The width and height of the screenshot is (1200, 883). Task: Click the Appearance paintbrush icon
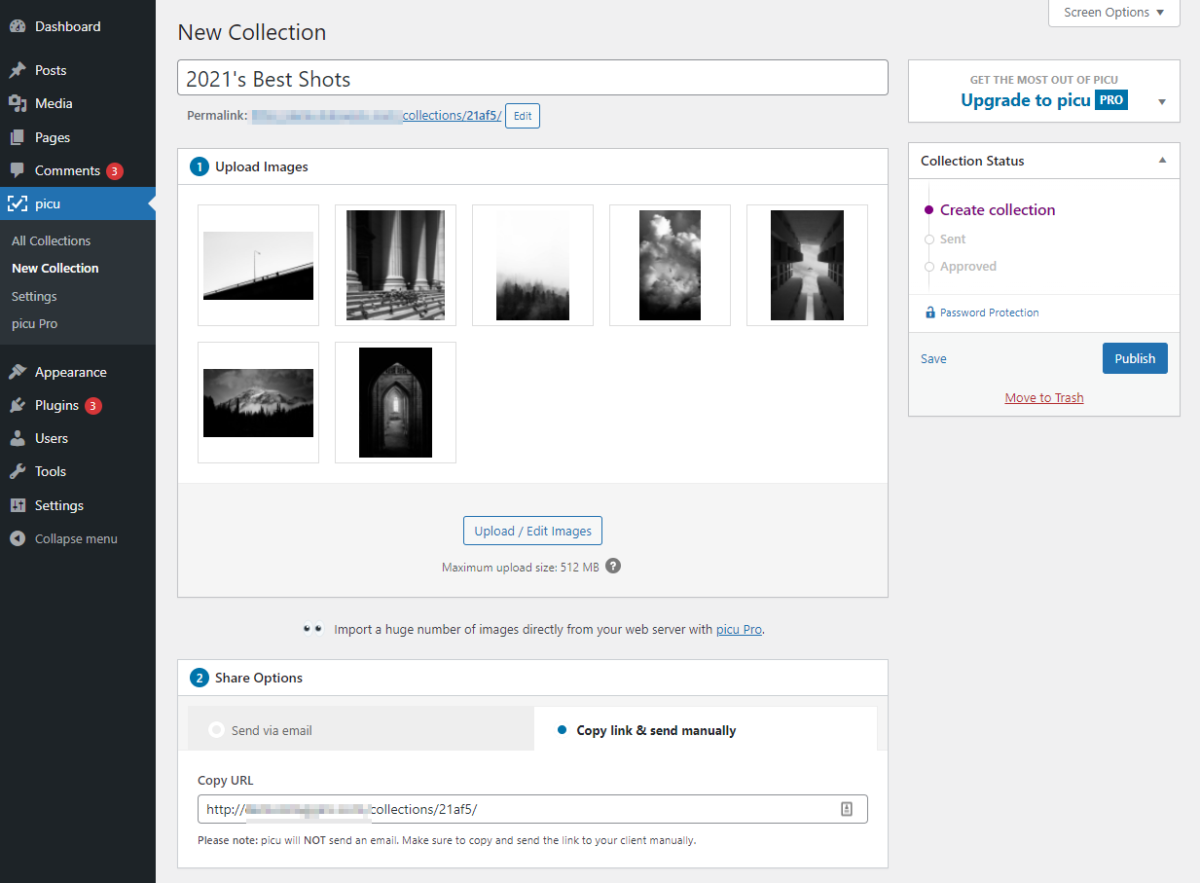click(x=17, y=372)
